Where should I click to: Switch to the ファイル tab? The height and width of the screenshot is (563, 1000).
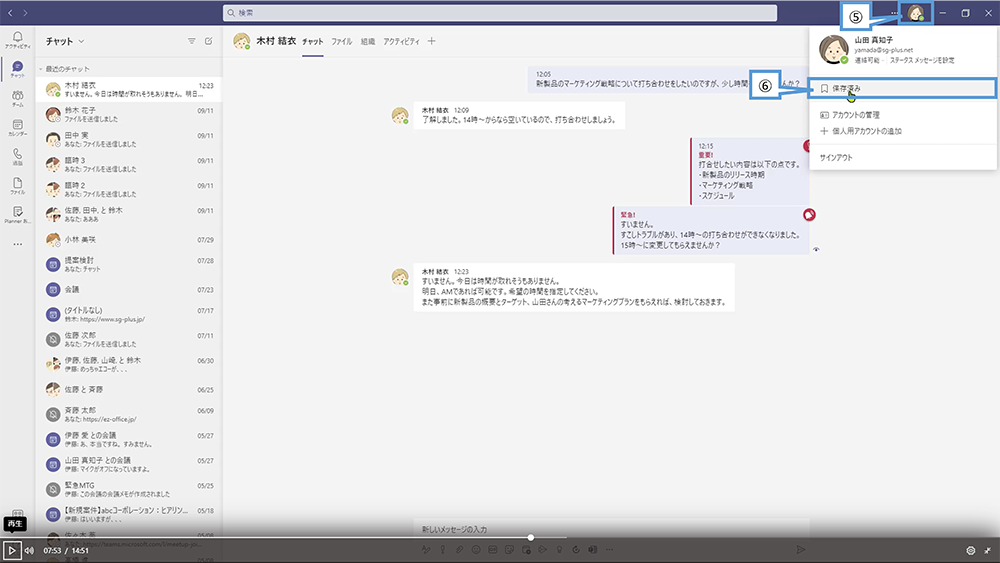[341, 41]
